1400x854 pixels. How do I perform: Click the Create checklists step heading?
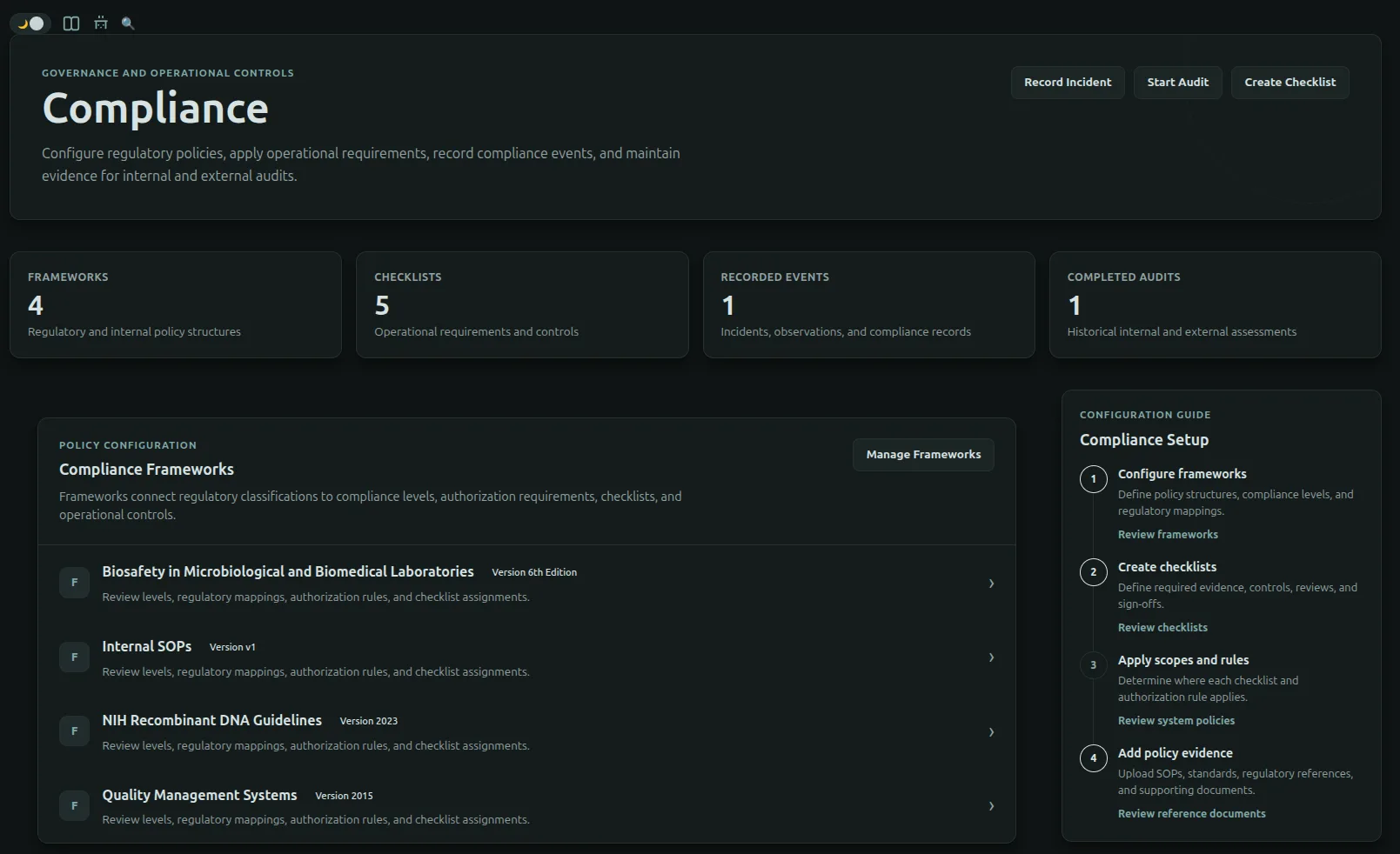click(x=1167, y=567)
